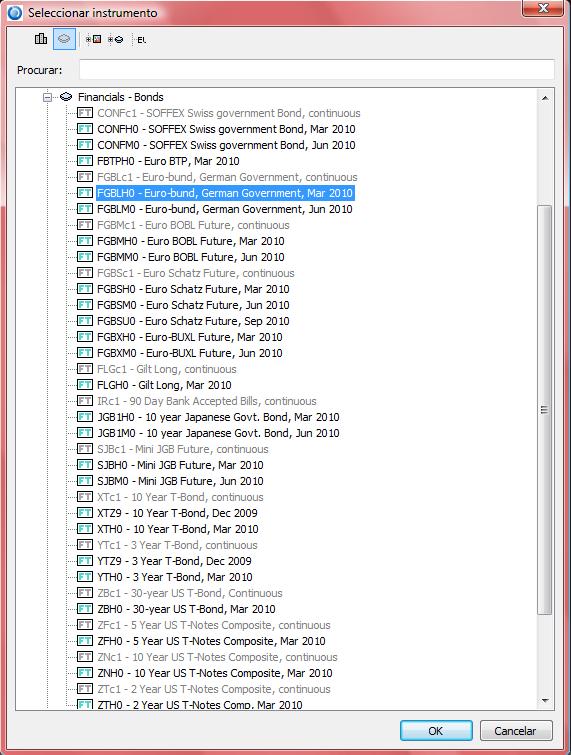571x755 pixels.
Task: Select CONFH0 SOFFEX Swiss Bond Mar 2010
Action: tap(226, 129)
